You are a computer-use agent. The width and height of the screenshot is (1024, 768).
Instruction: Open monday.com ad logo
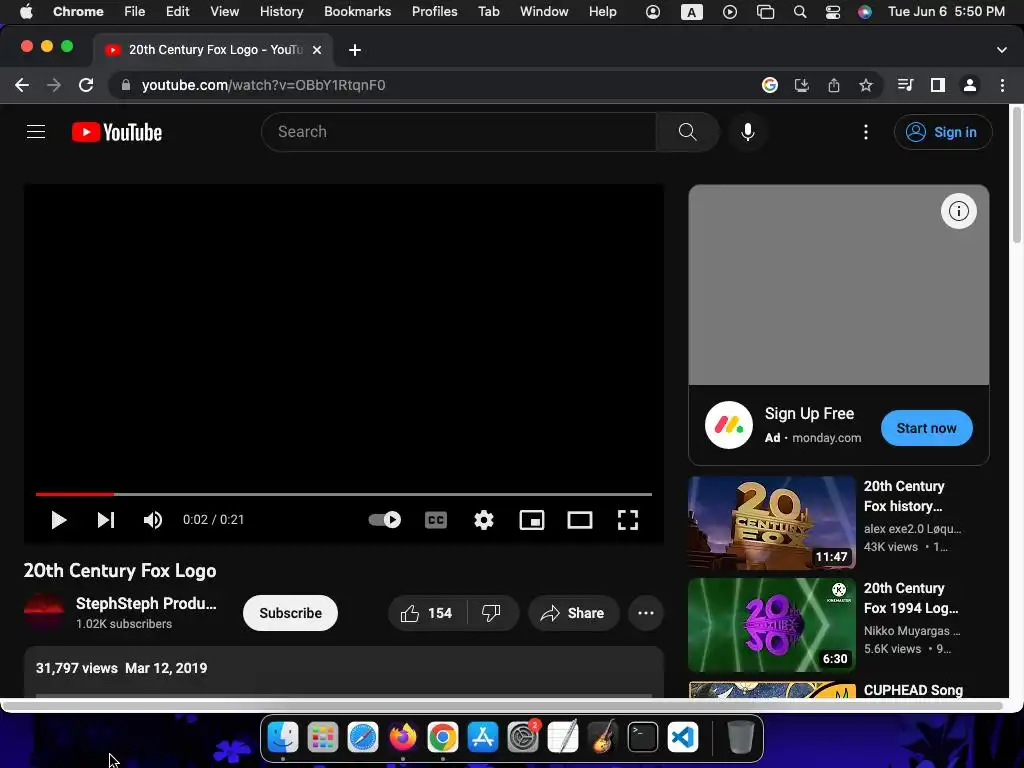(729, 425)
